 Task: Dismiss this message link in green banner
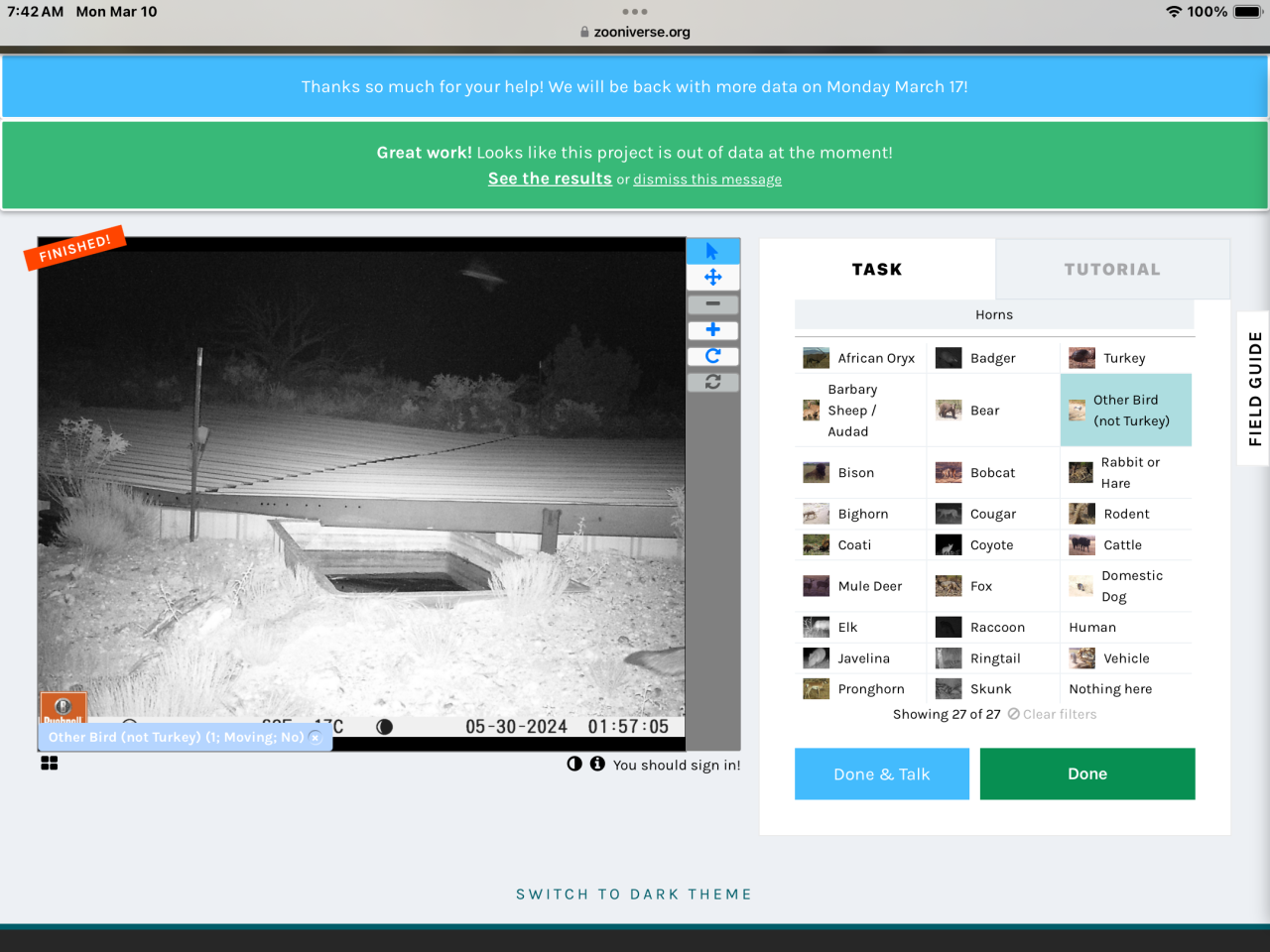(x=707, y=179)
